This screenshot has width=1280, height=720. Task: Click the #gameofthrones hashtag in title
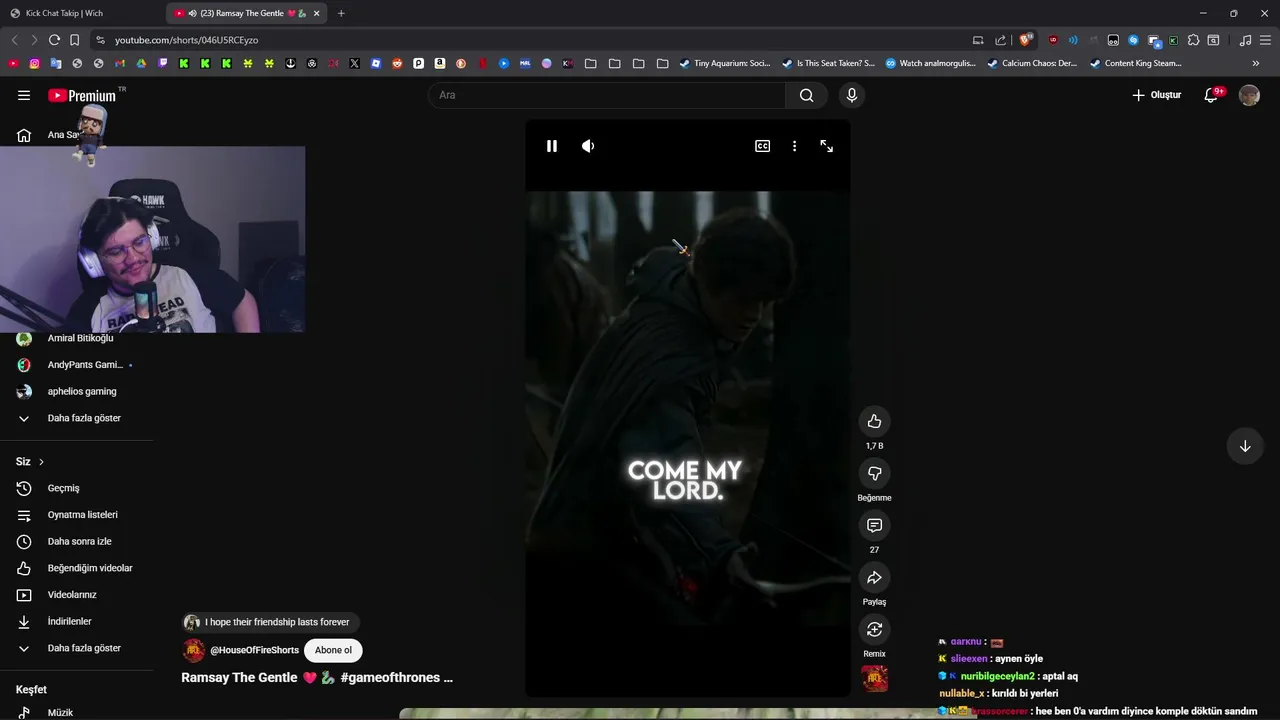click(390, 678)
